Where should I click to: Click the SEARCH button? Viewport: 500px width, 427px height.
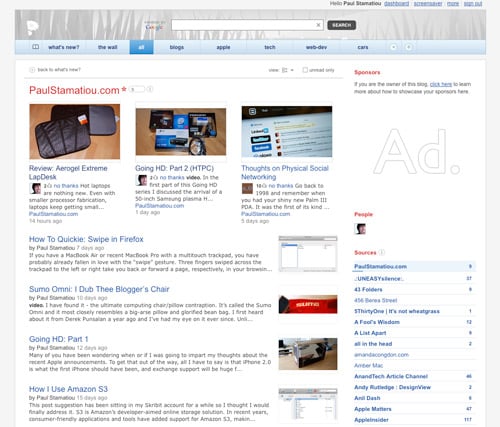tap(342, 25)
